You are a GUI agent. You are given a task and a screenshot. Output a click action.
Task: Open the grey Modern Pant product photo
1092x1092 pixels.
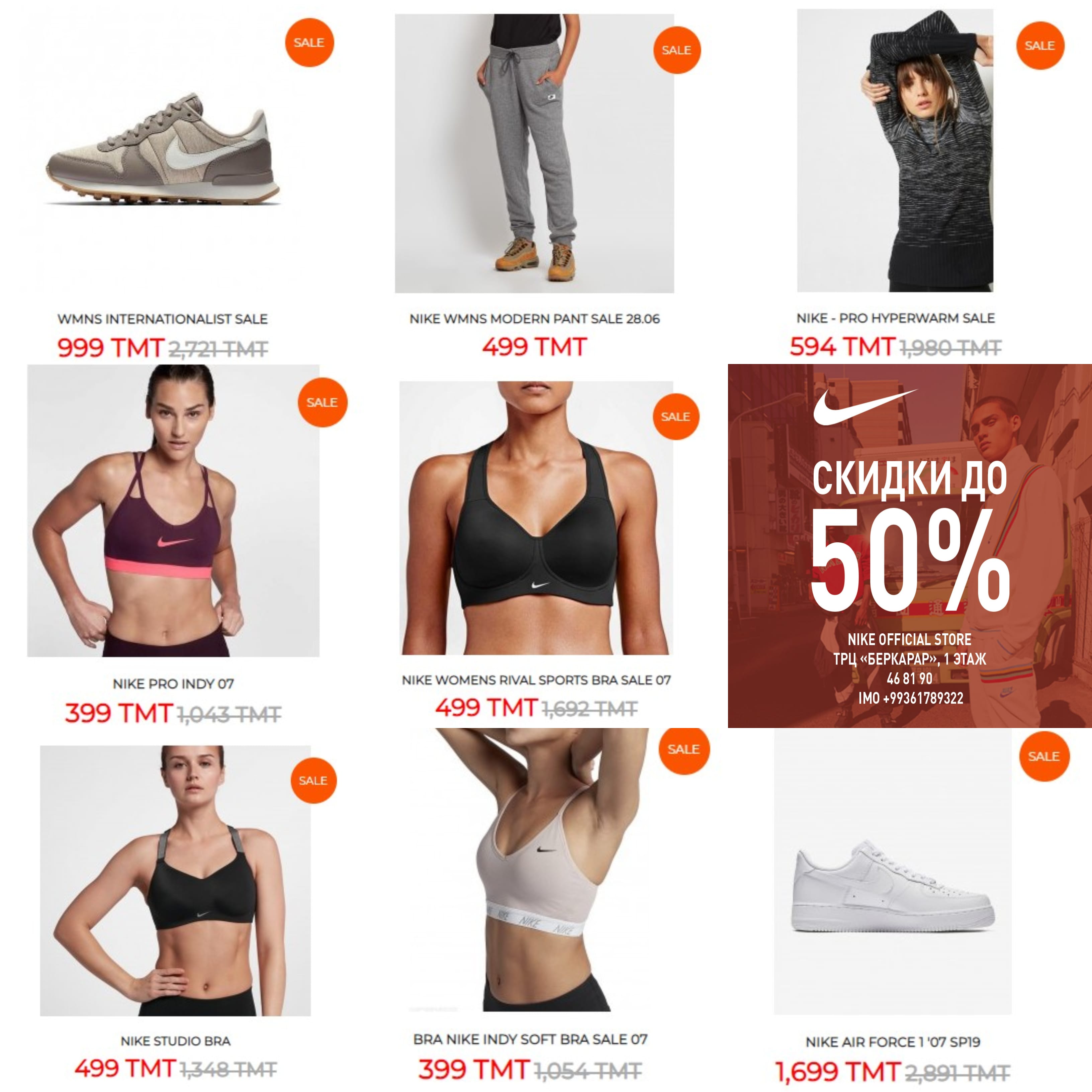click(x=534, y=153)
